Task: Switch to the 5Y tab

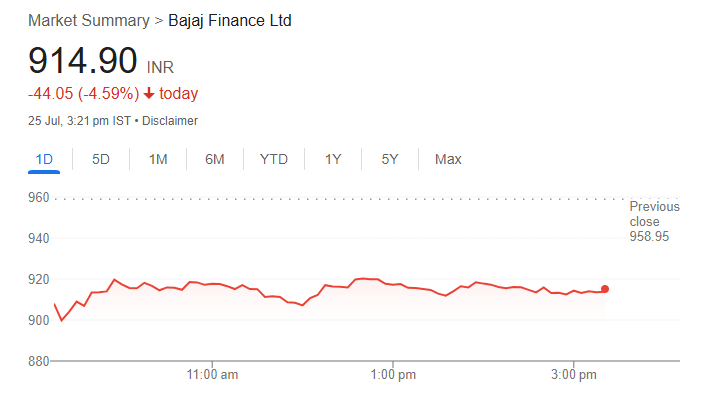Action: 390,159
